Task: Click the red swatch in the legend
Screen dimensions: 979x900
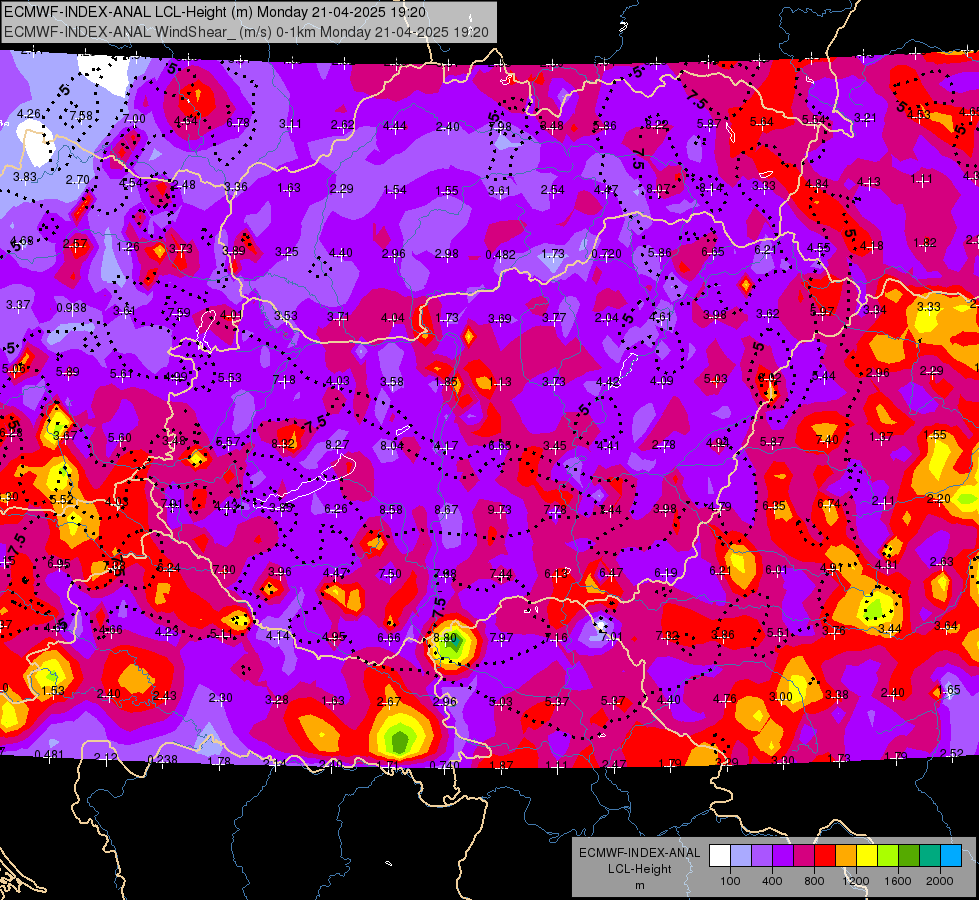Action: 825,856
